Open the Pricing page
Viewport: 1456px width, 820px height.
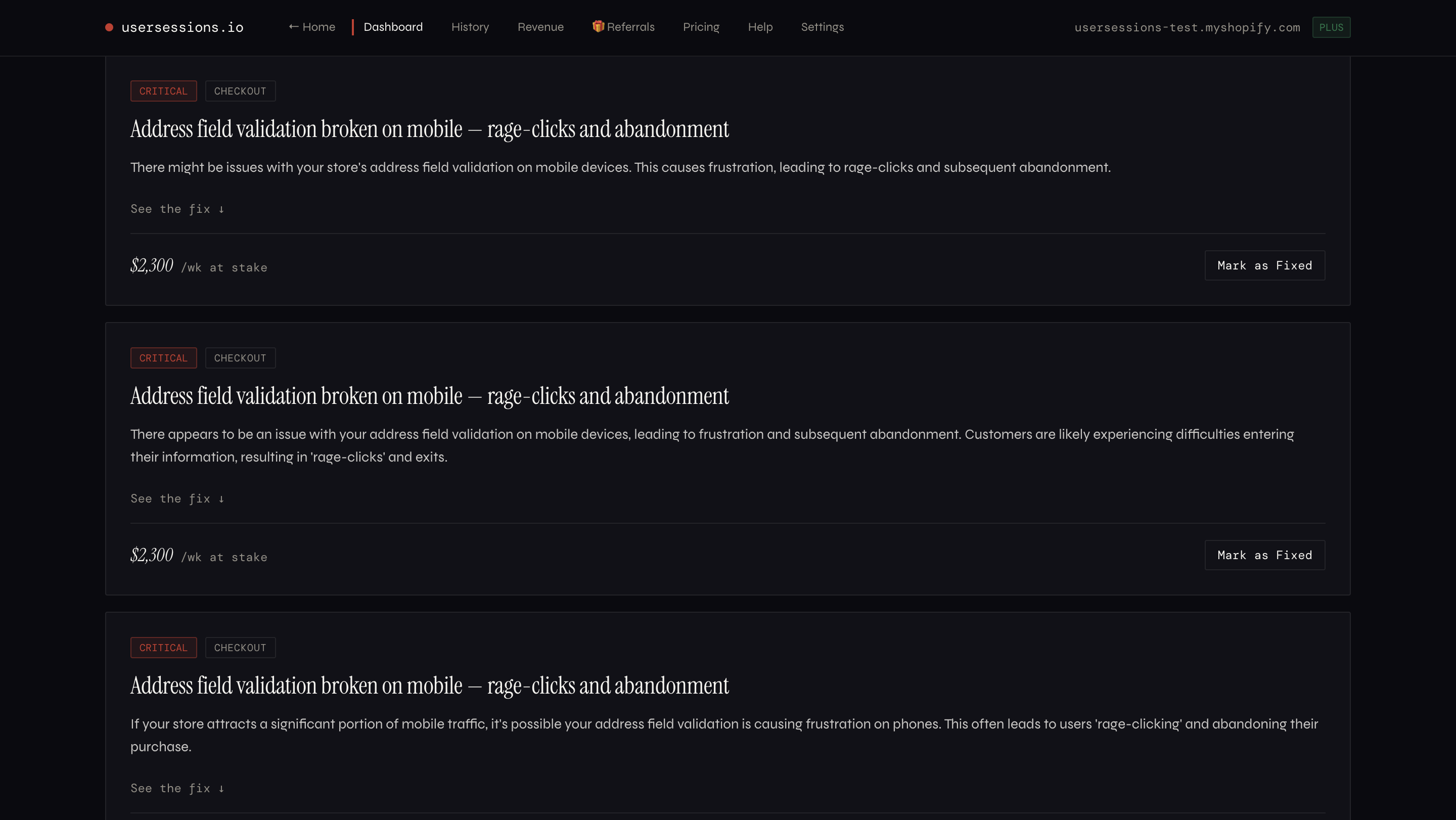point(701,27)
